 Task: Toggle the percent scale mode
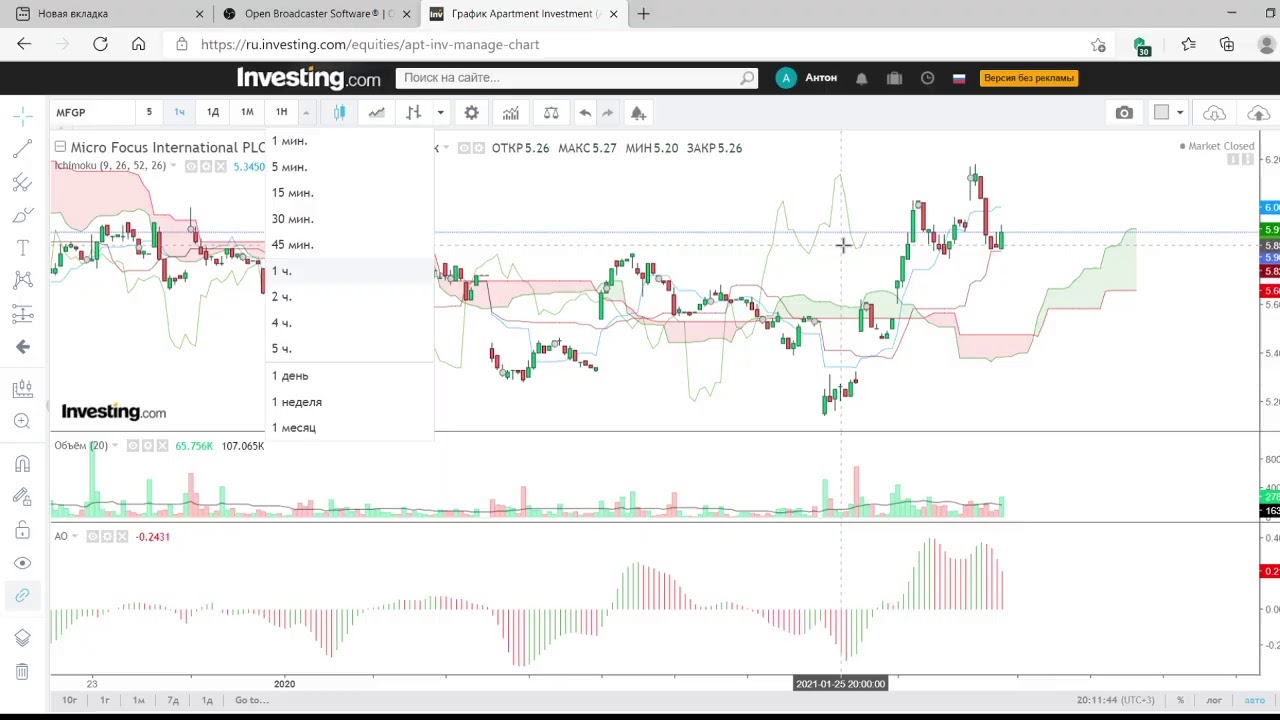1181,700
